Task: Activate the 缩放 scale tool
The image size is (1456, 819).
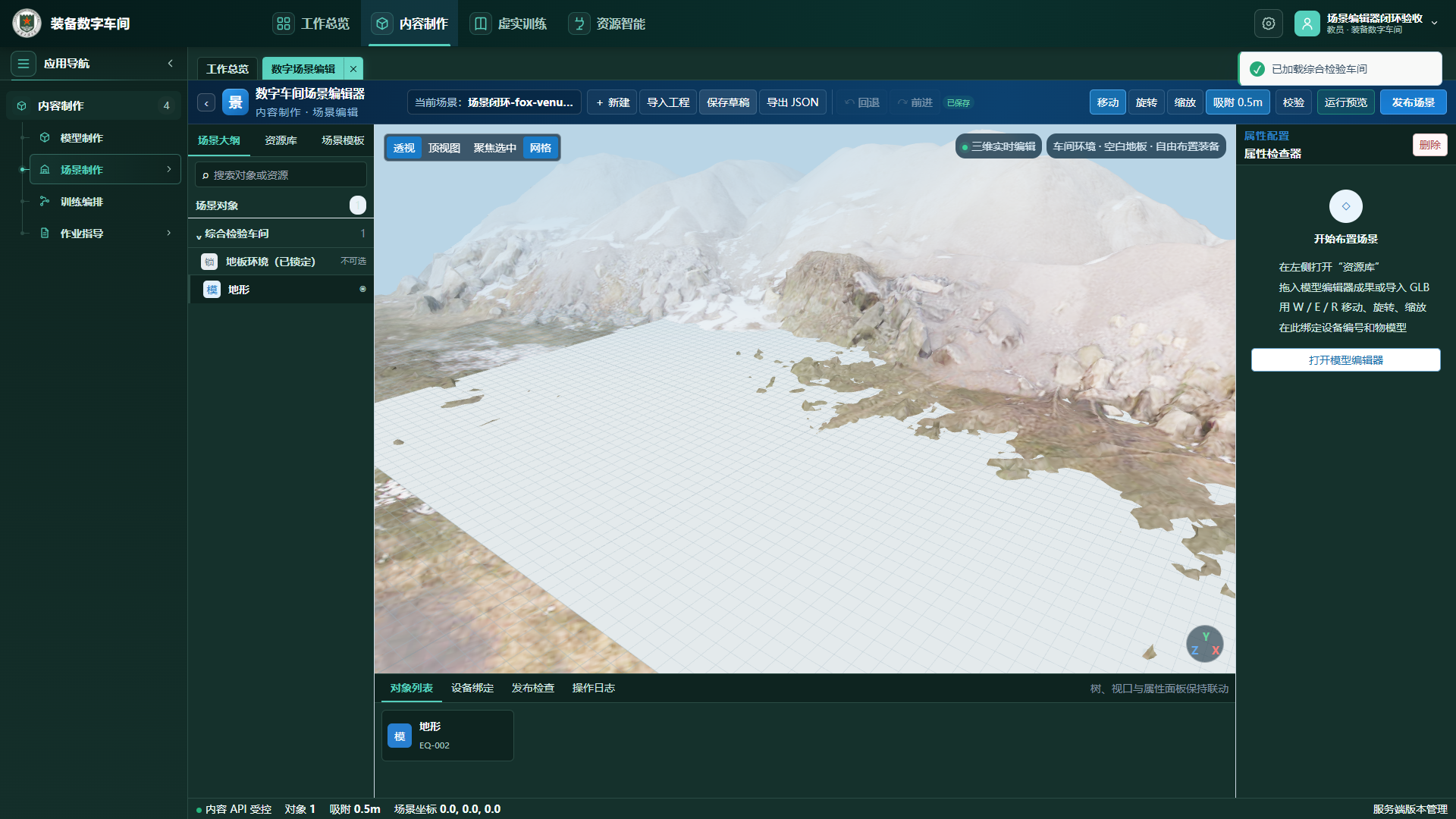Action: (x=1185, y=102)
